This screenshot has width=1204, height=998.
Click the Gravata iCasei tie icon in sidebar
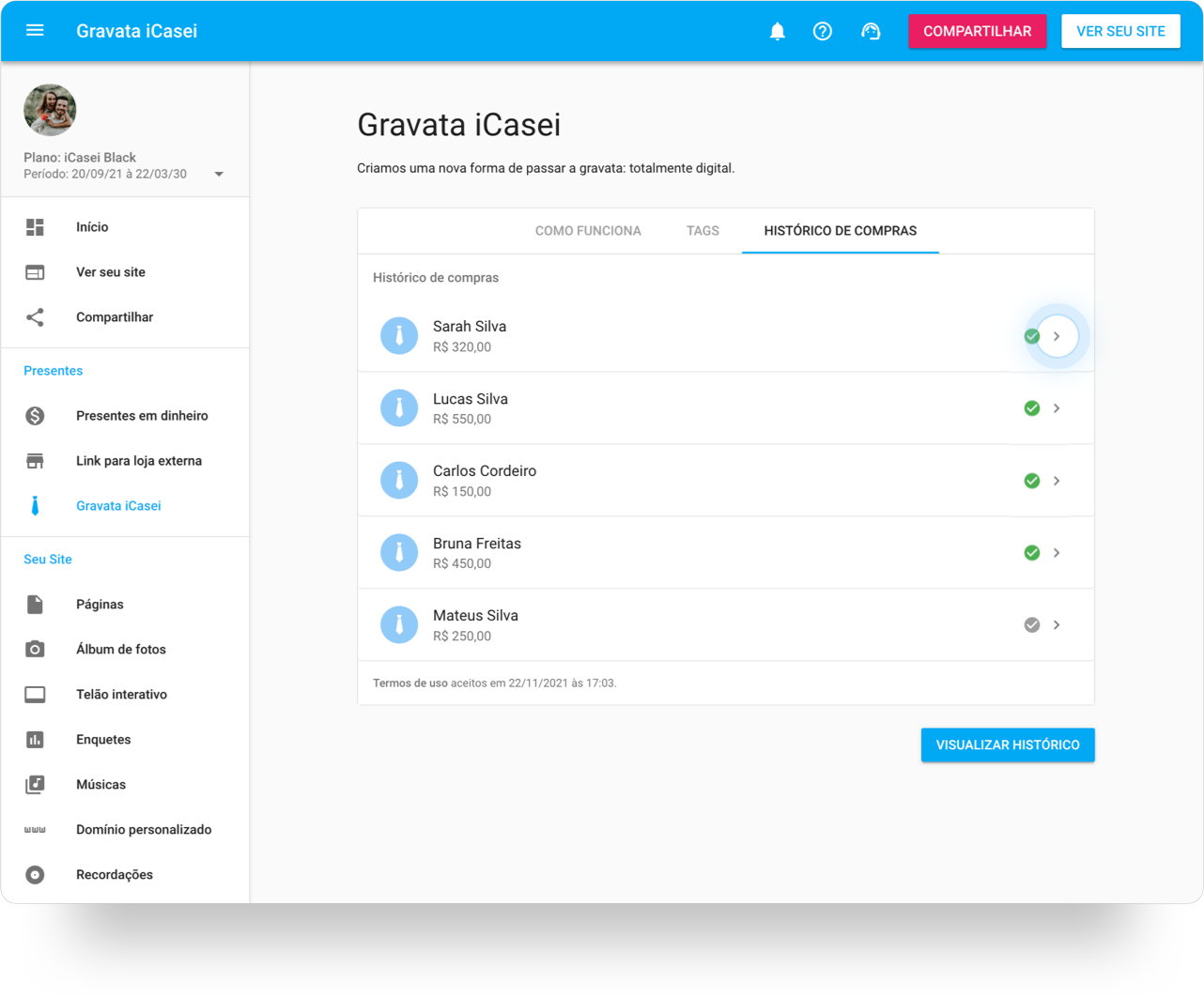coord(35,506)
